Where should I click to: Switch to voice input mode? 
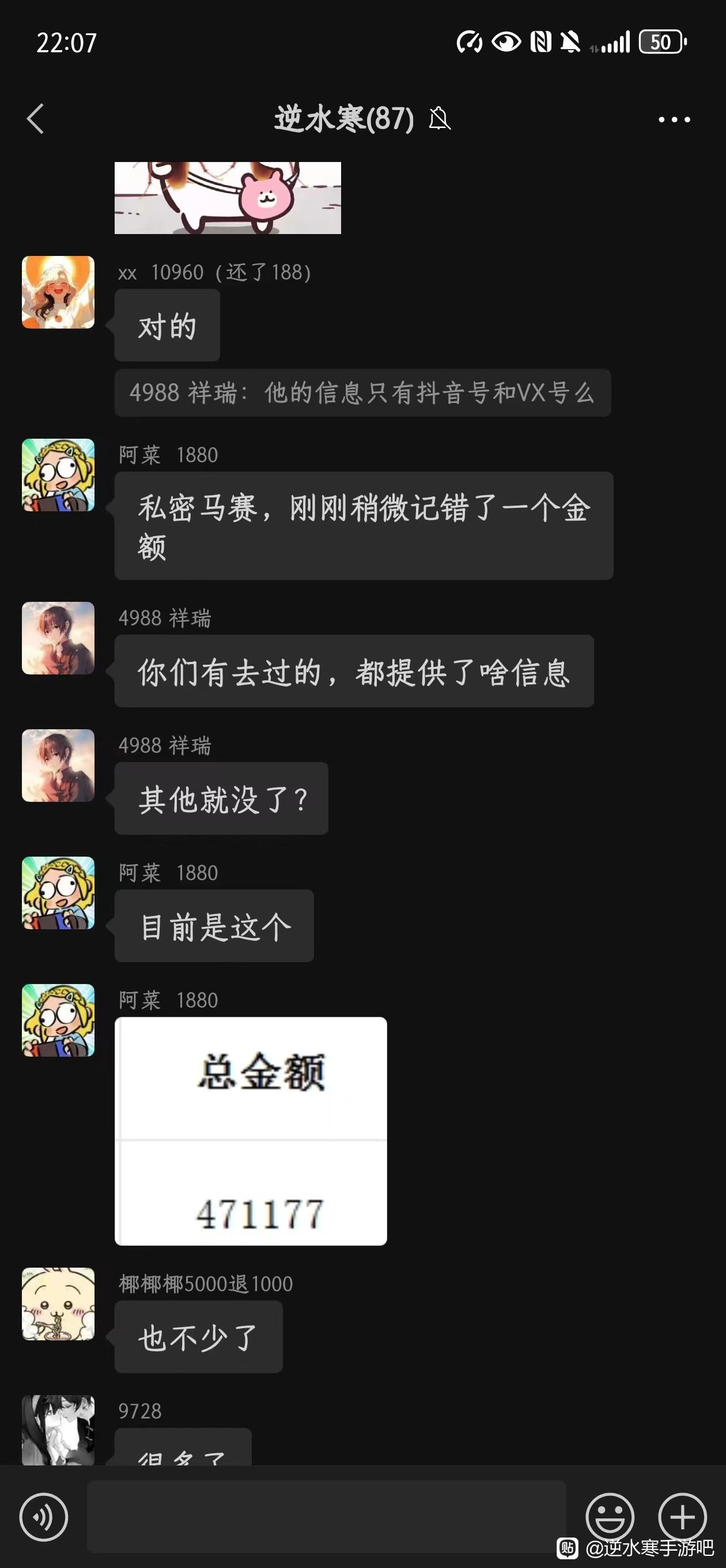pos(44,1516)
